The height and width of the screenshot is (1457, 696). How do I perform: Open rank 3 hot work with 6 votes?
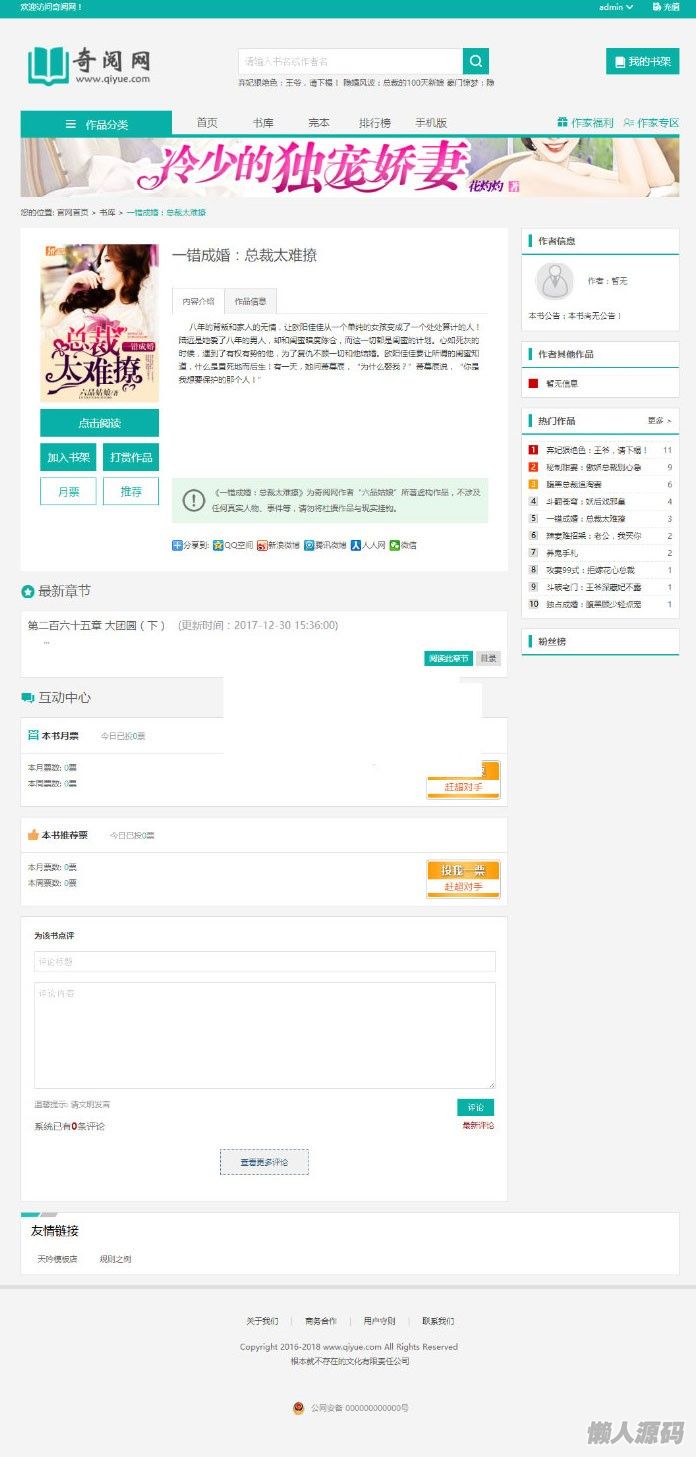click(573, 484)
